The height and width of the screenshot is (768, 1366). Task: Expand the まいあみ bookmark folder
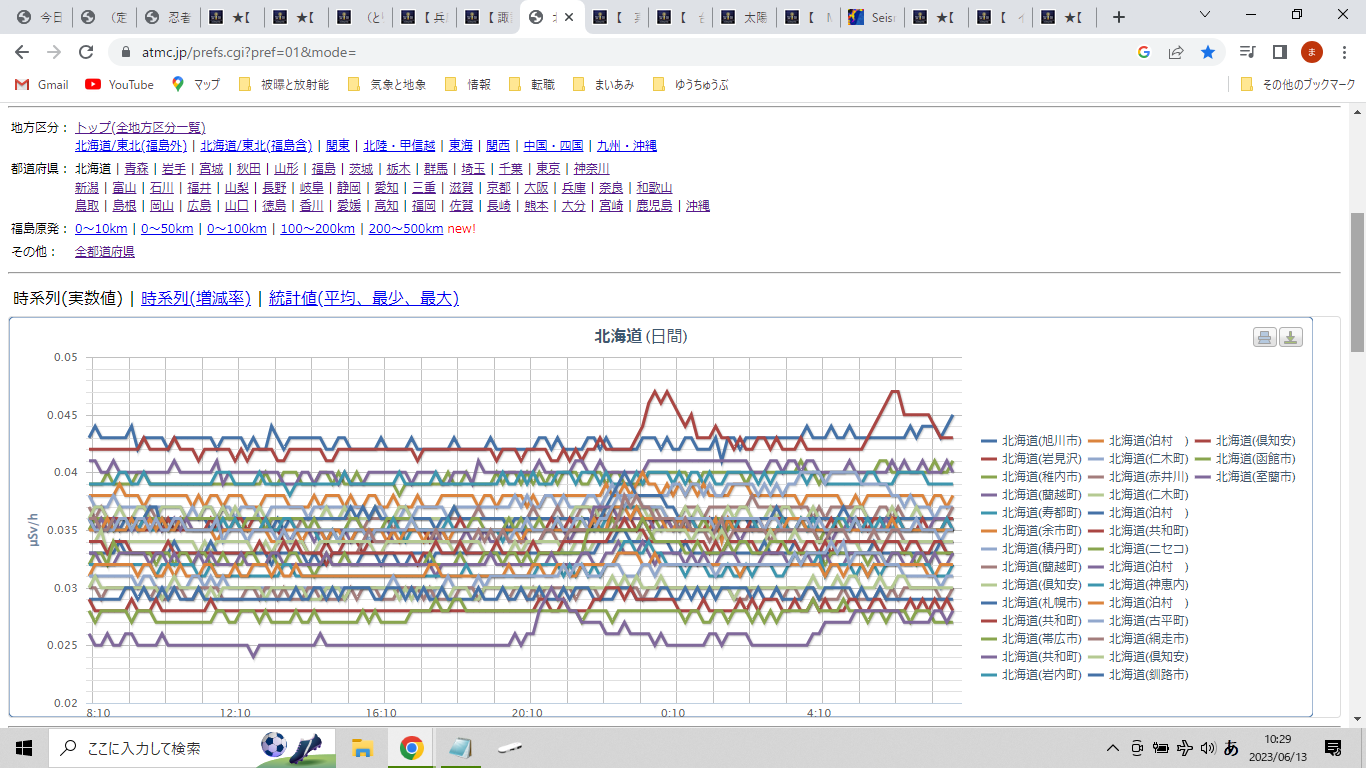pyautogui.click(x=603, y=85)
